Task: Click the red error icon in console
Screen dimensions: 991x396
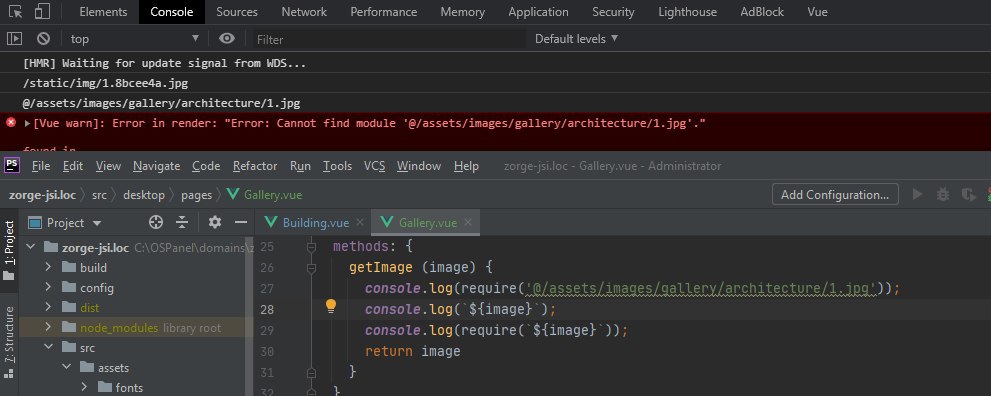Action: point(11,123)
